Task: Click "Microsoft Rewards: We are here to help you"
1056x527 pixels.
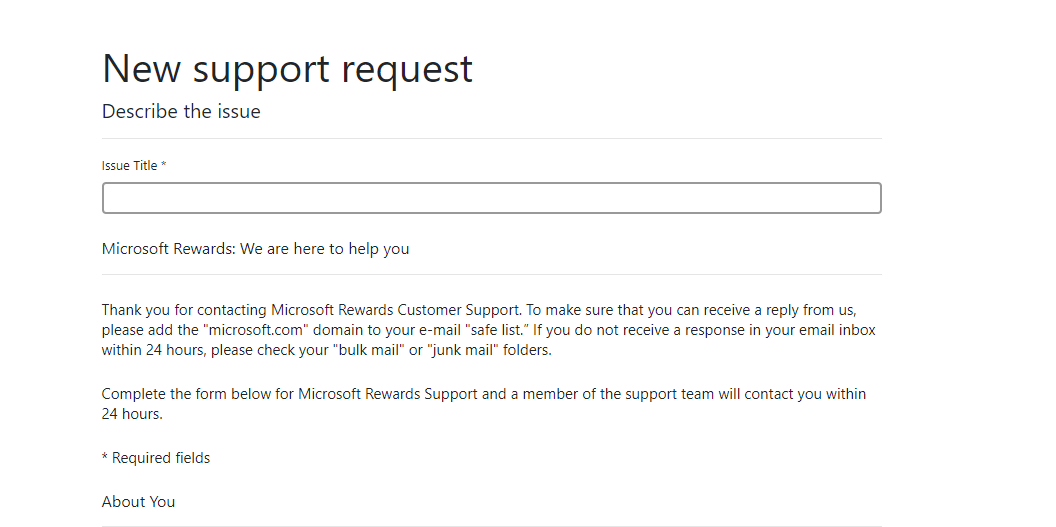Action: [x=255, y=249]
